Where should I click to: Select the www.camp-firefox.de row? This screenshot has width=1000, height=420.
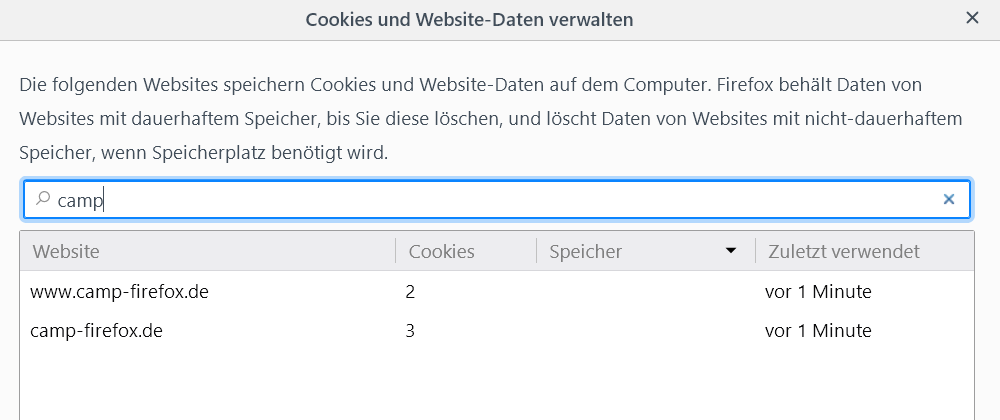(119, 292)
